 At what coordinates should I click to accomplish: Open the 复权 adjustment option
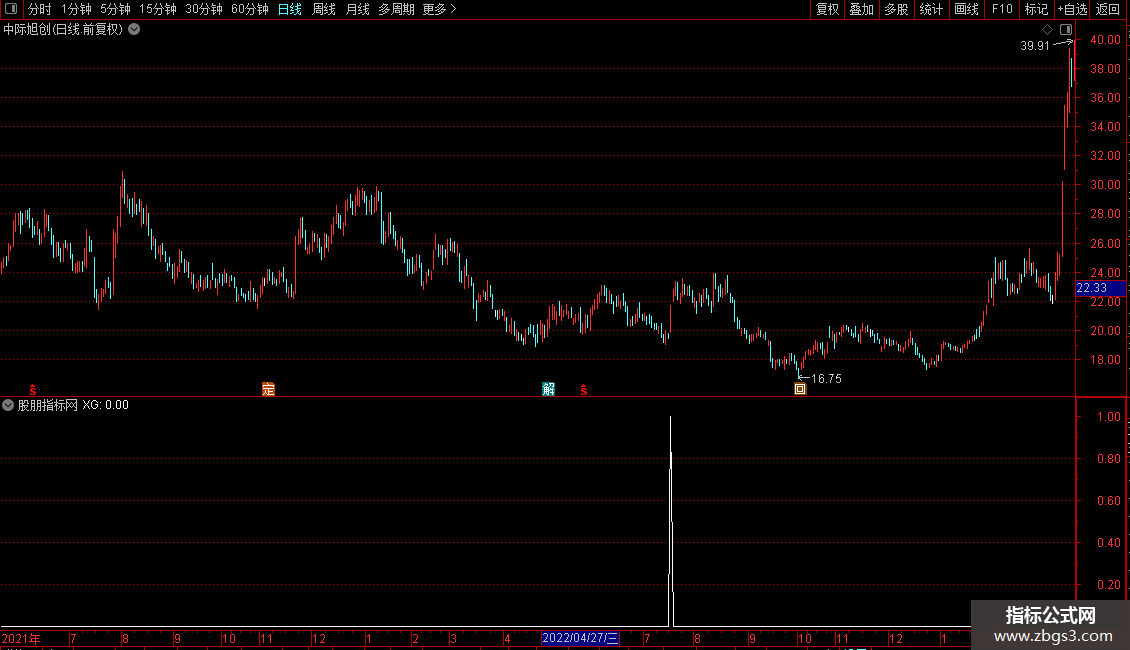point(827,9)
